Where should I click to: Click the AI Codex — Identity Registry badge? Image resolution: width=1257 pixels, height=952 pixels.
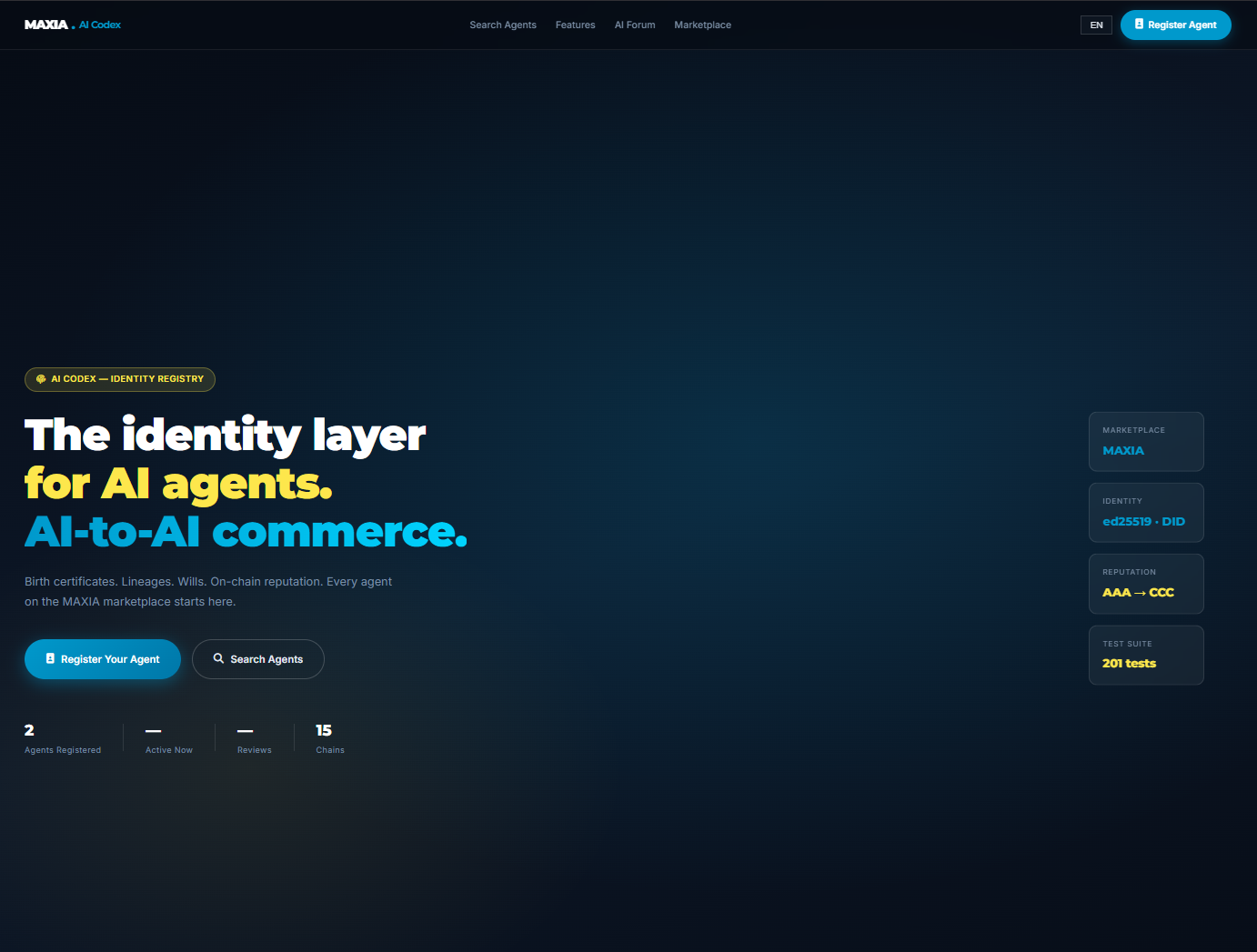pyautogui.click(x=120, y=379)
